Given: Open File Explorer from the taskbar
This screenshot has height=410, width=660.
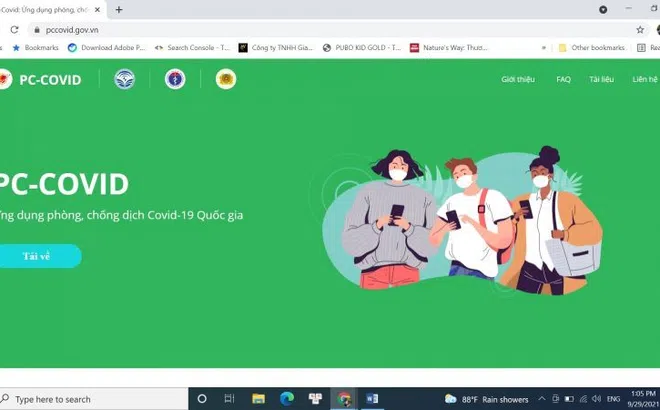Looking at the screenshot, I should click(x=258, y=399).
